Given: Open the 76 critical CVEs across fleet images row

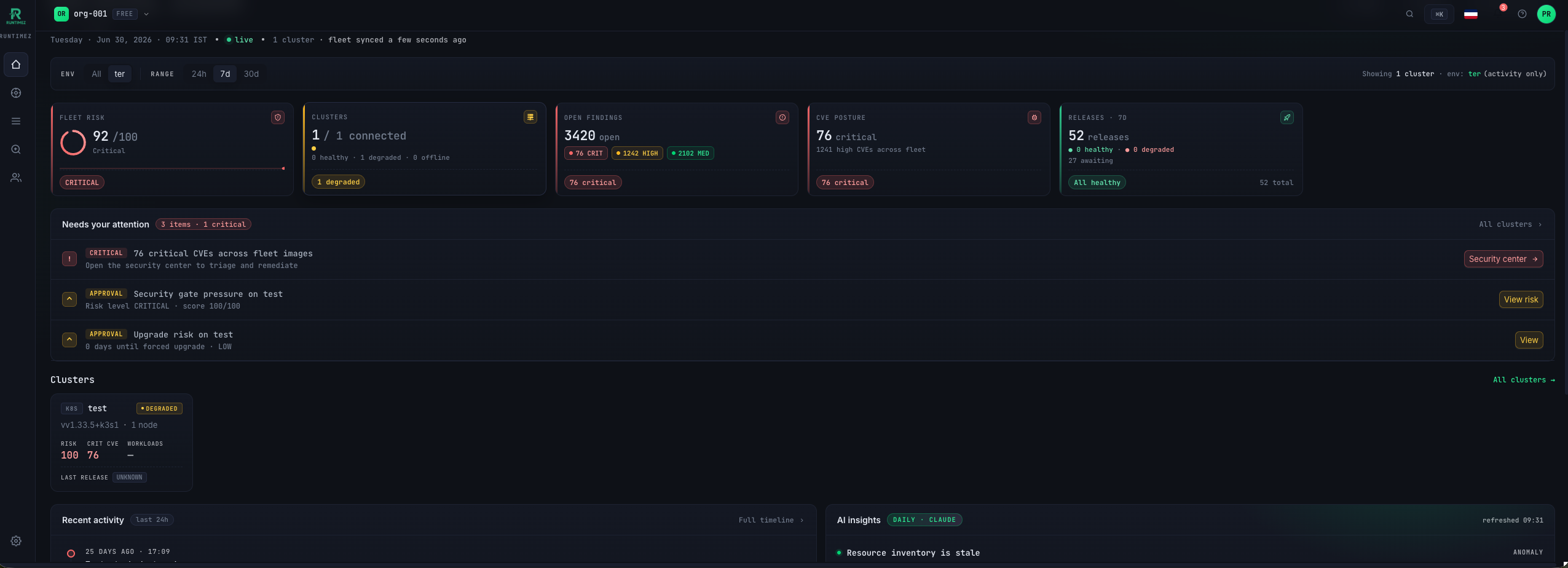Looking at the screenshot, I should point(803,259).
